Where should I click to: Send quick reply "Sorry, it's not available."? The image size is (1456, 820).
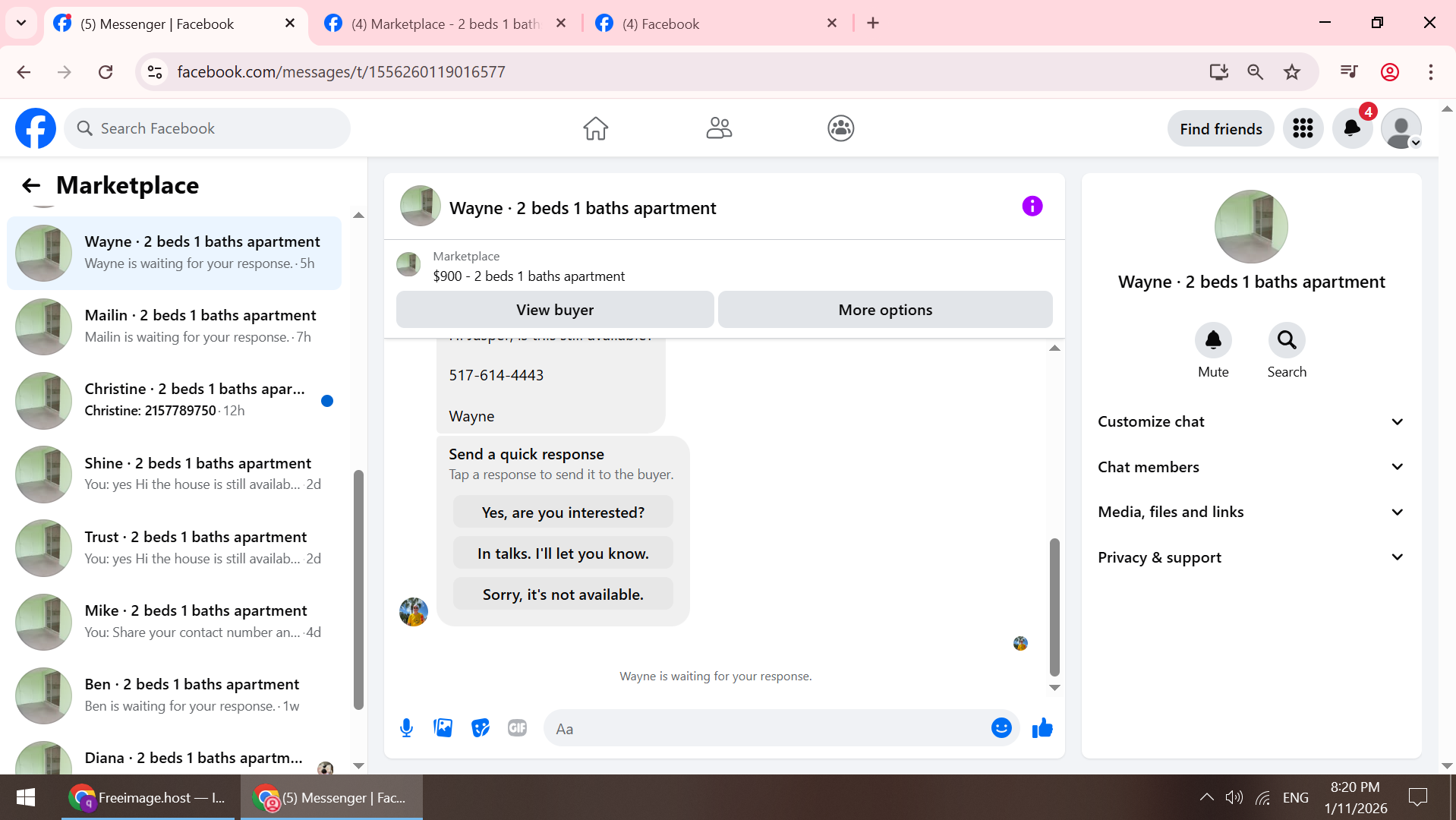[x=563, y=594]
